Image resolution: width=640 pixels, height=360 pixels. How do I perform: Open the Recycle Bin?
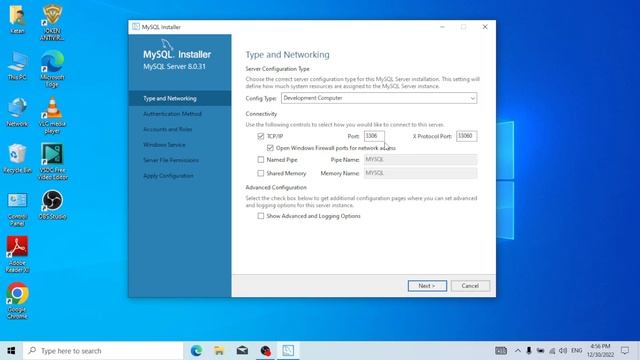pyautogui.click(x=17, y=159)
